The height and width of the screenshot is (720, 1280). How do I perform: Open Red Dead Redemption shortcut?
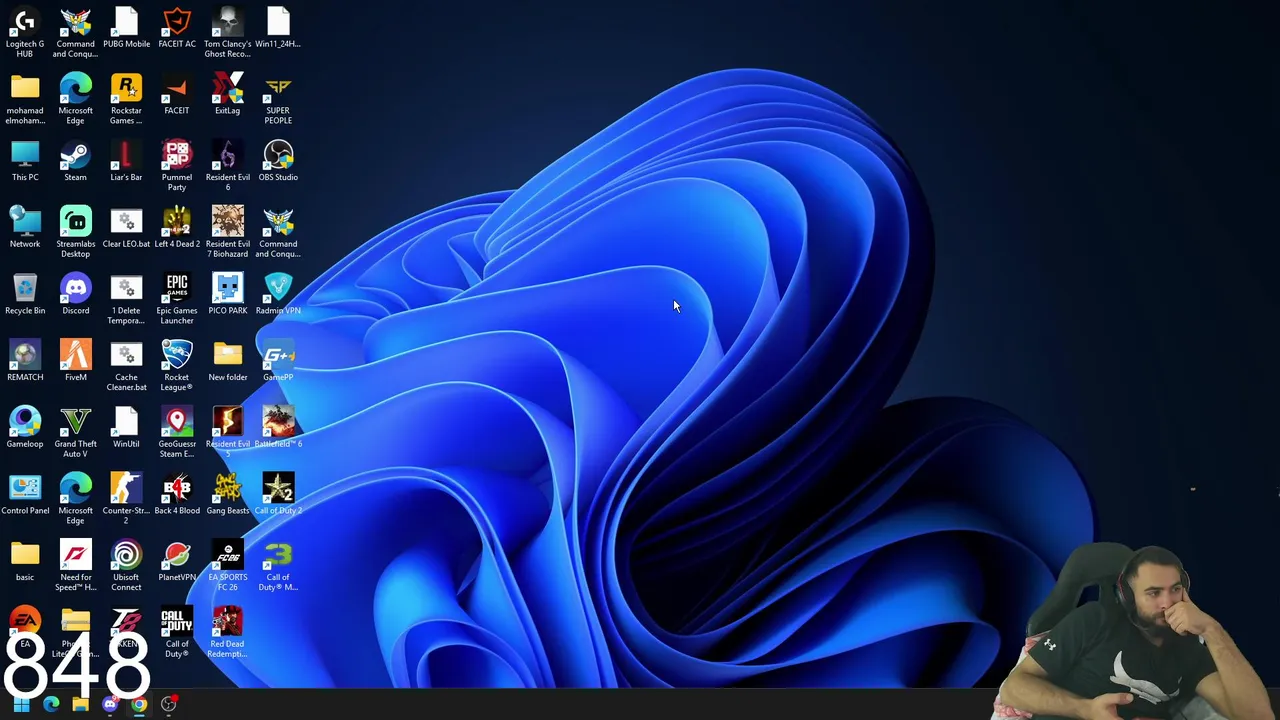click(x=228, y=632)
